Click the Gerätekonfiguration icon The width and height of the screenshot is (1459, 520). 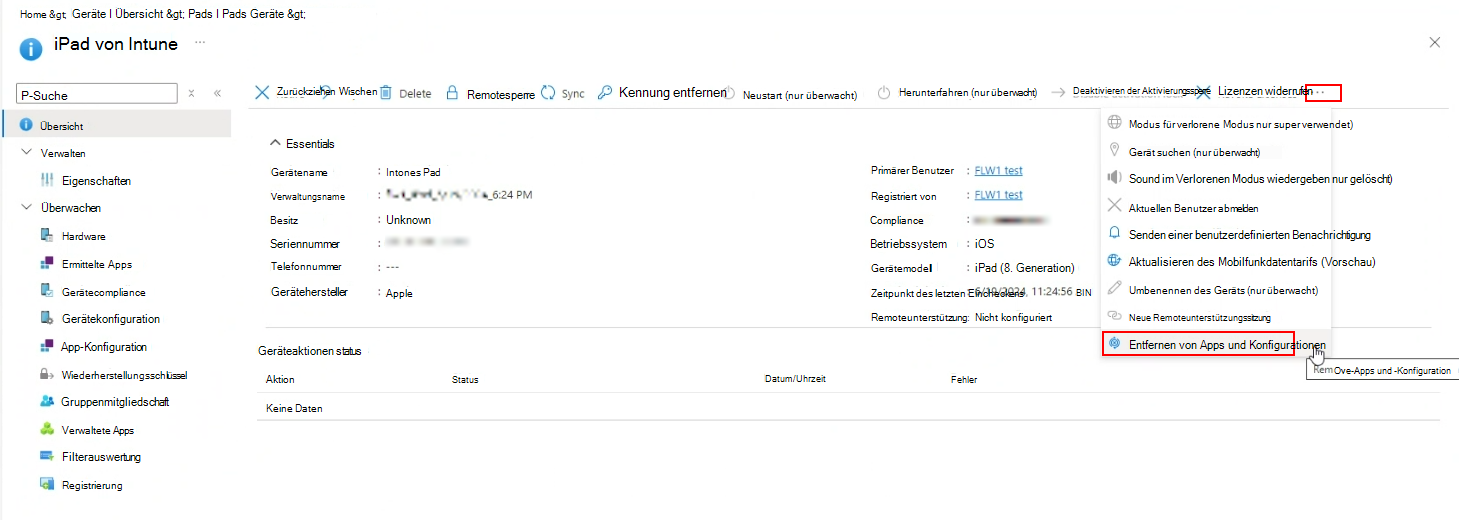point(47,319)
